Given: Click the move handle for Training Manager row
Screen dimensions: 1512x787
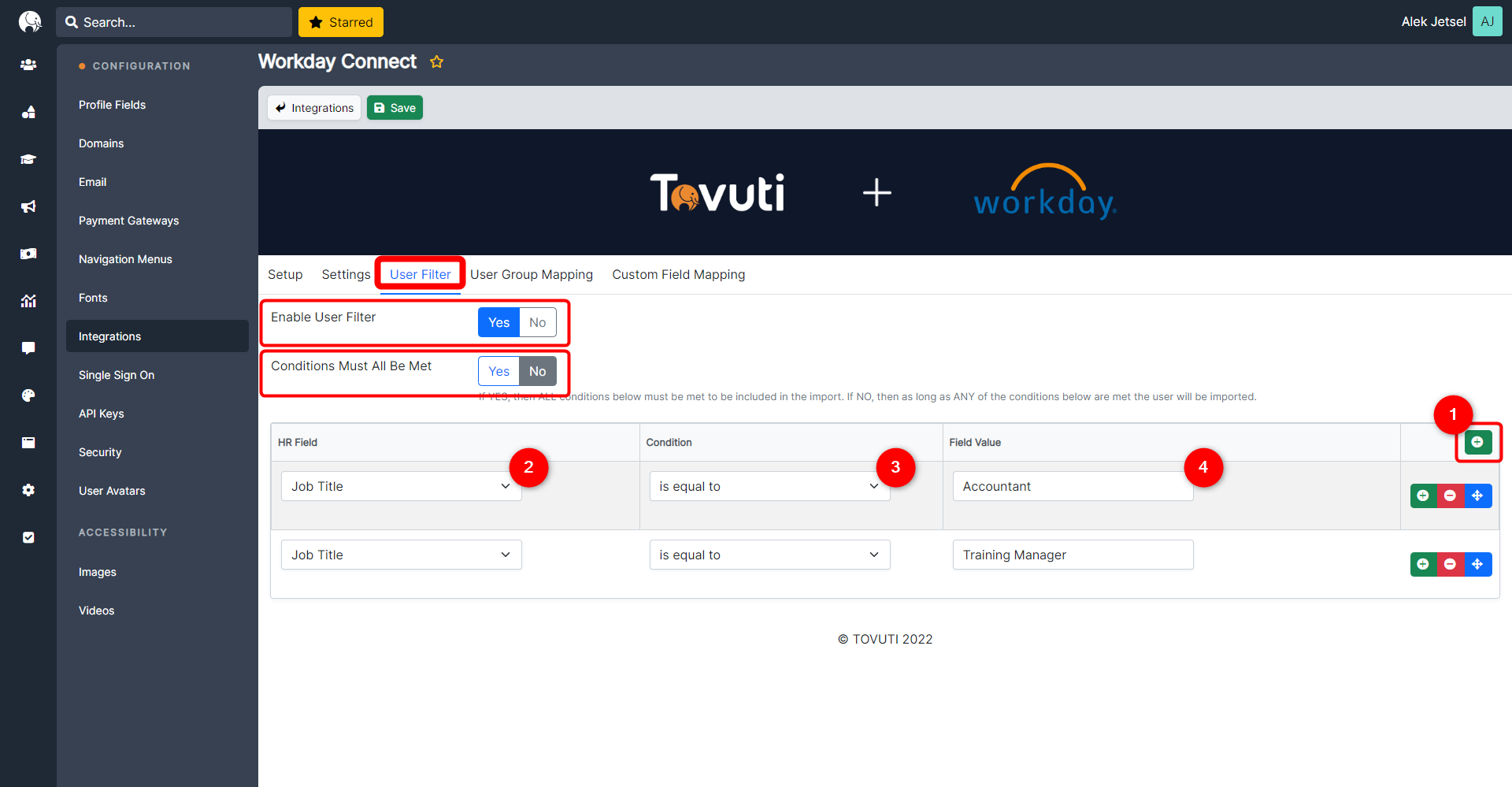Looking at the screenshot, I should pos(1477,564).
